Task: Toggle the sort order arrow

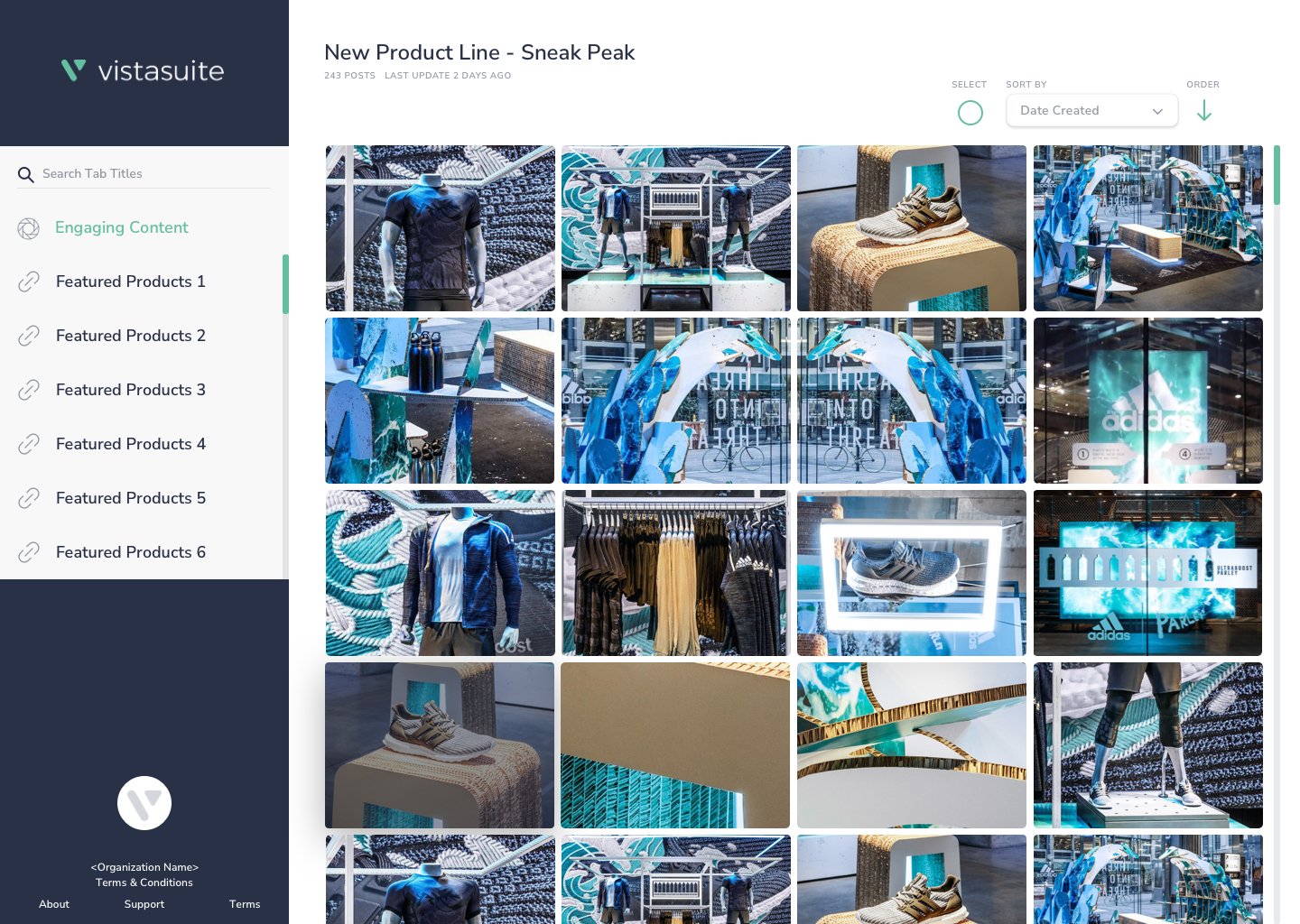Action: point(1204,111)
